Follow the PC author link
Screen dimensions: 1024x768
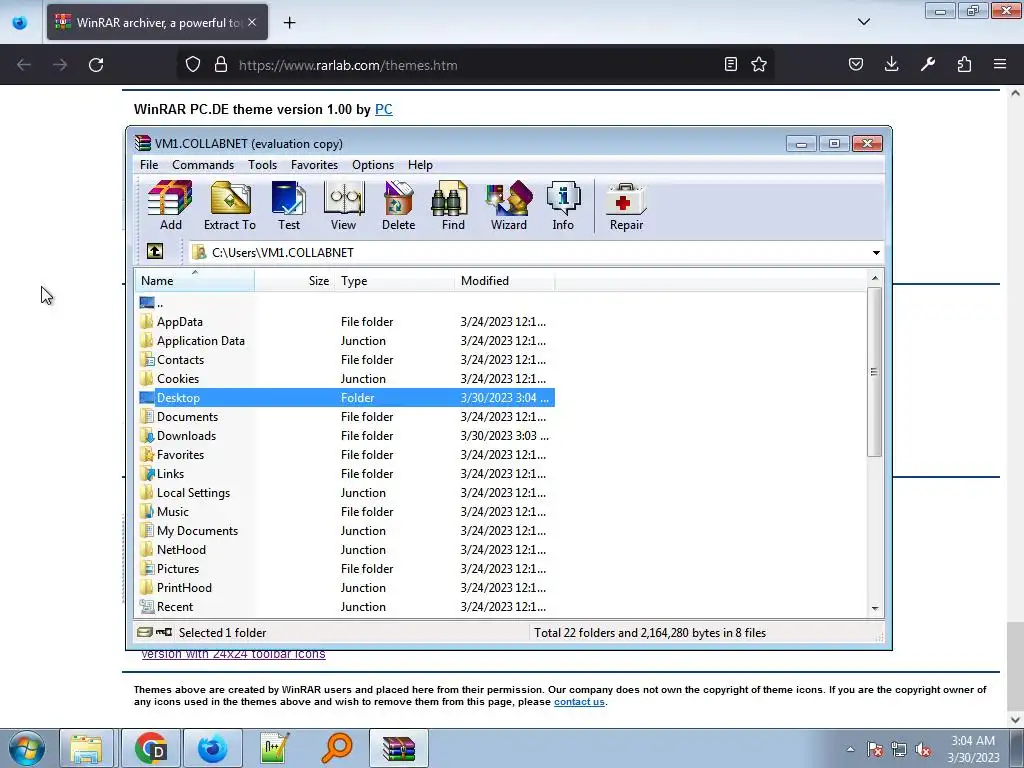383,110
